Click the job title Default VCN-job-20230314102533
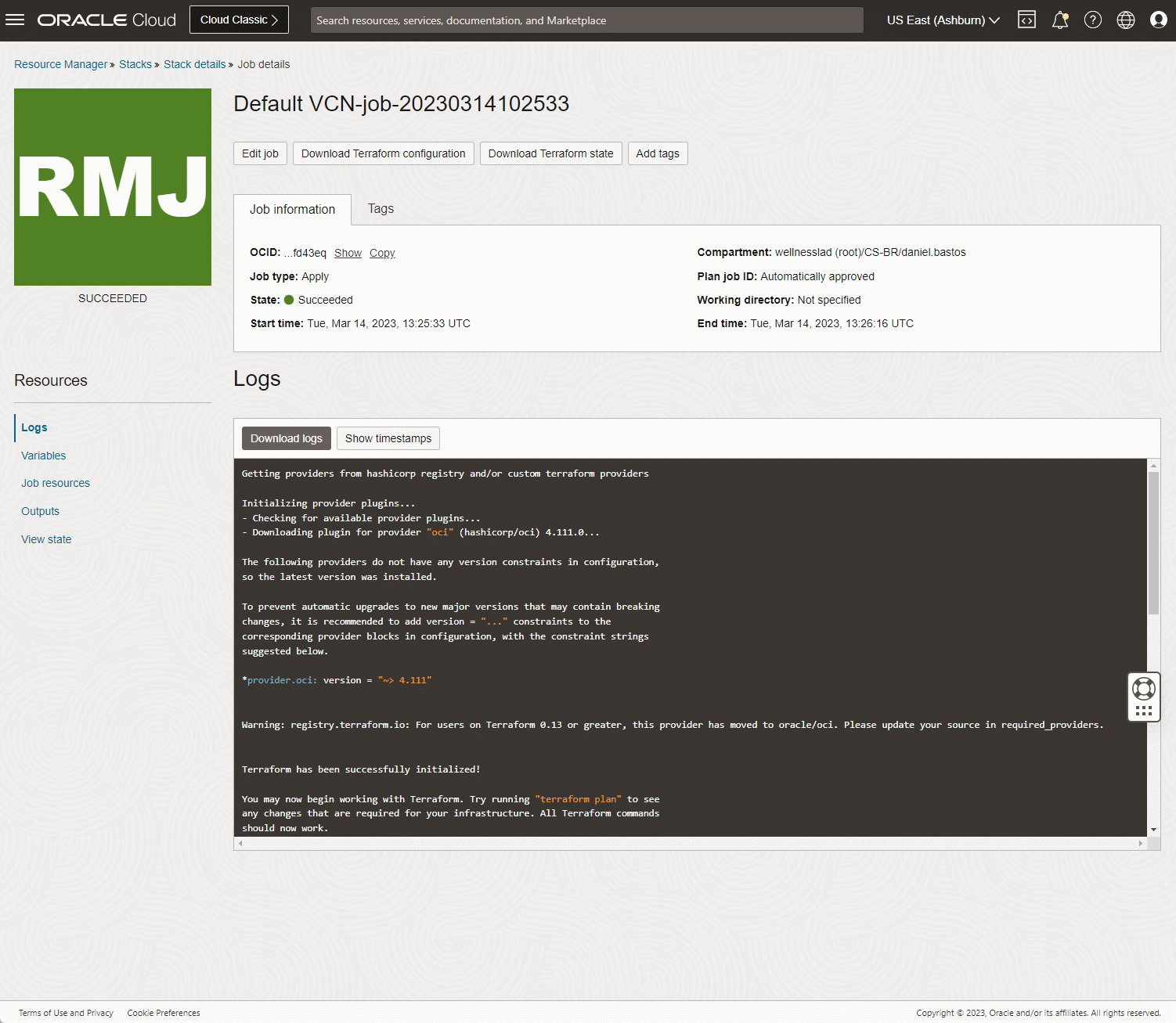The image size is (1176, 1023). pos(402,103)
